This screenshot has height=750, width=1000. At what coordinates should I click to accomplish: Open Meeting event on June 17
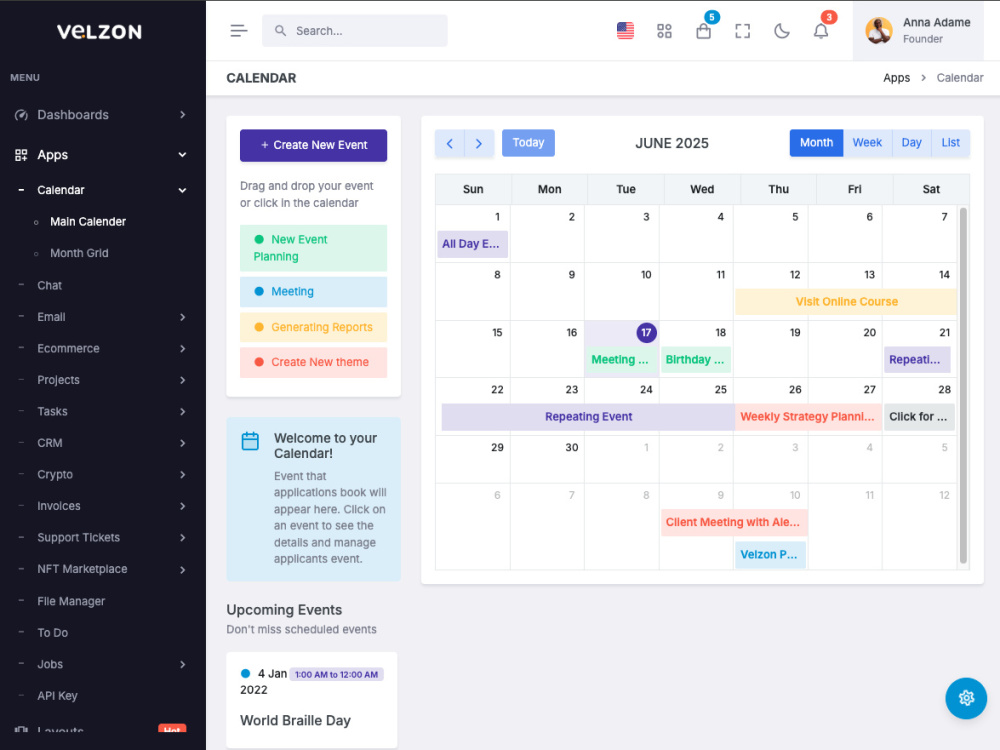point(621,360)
